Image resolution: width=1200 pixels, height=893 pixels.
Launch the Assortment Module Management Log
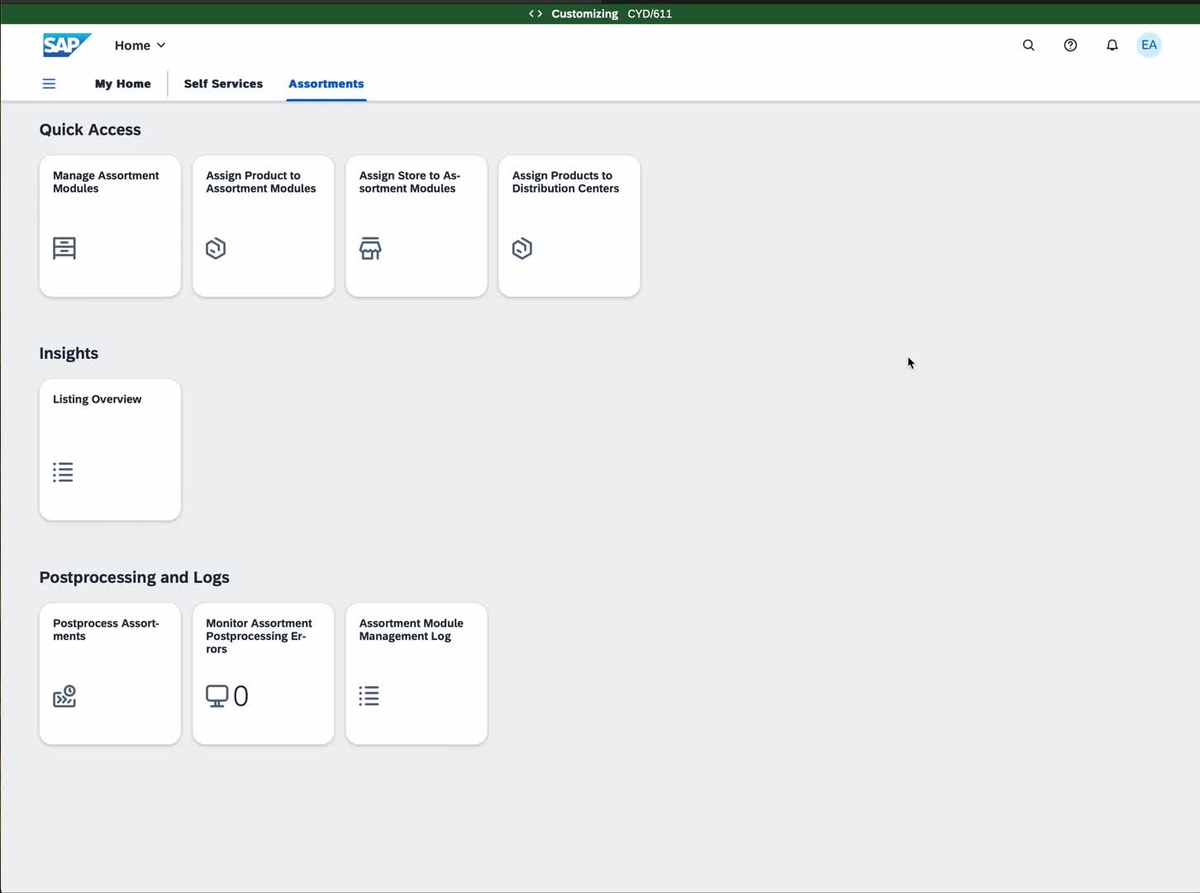coord(416,673)
